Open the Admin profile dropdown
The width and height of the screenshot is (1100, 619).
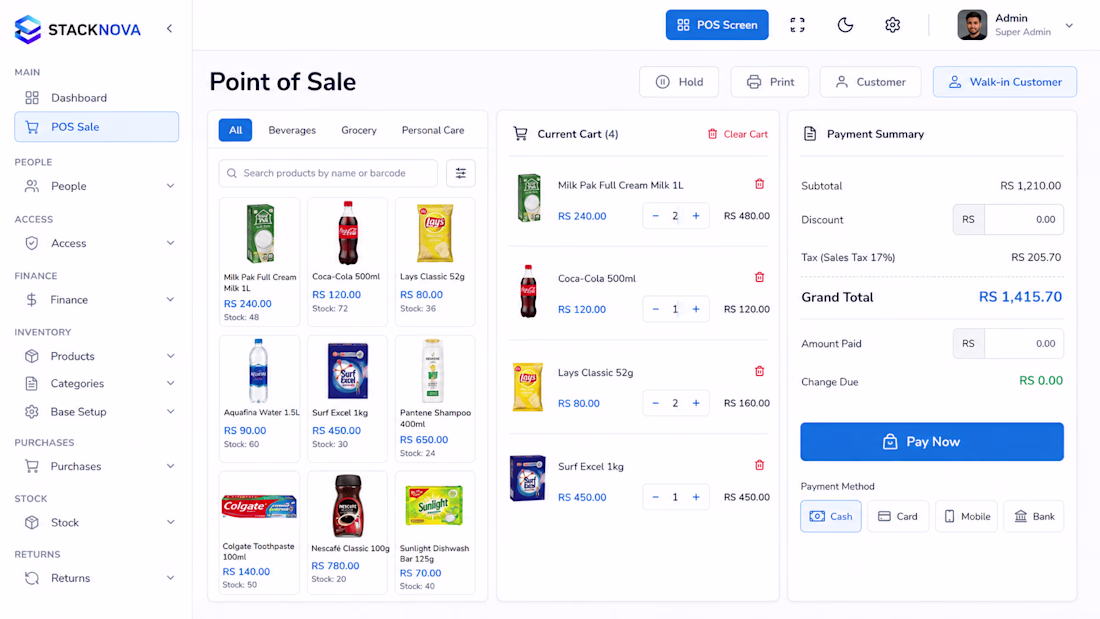pos(1016,25)
